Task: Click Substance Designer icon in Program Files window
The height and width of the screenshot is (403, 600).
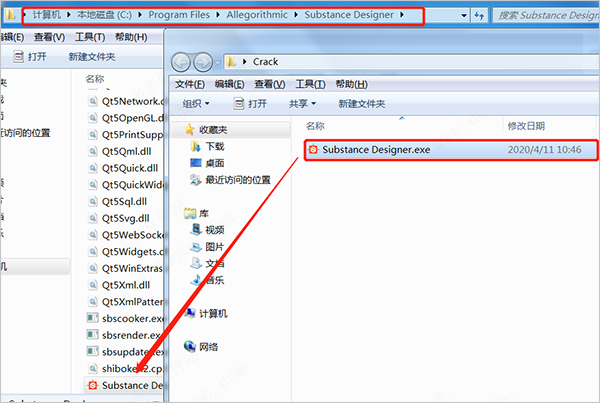Action: [93, 385]
